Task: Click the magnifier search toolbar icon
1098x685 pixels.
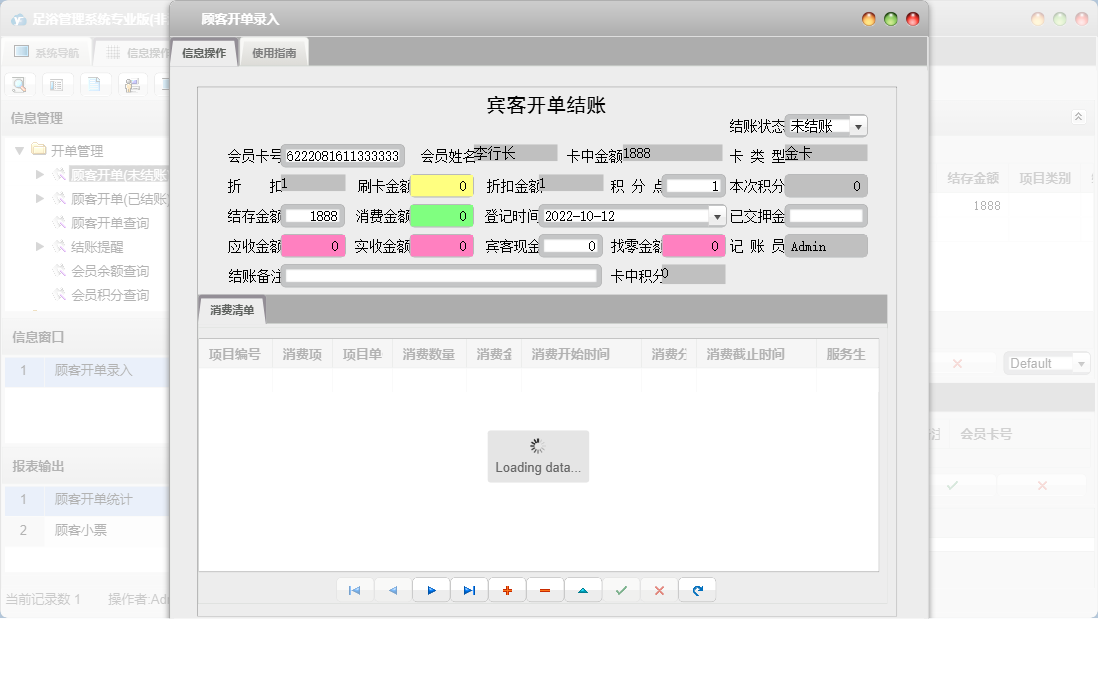Action: coord(18,84)
